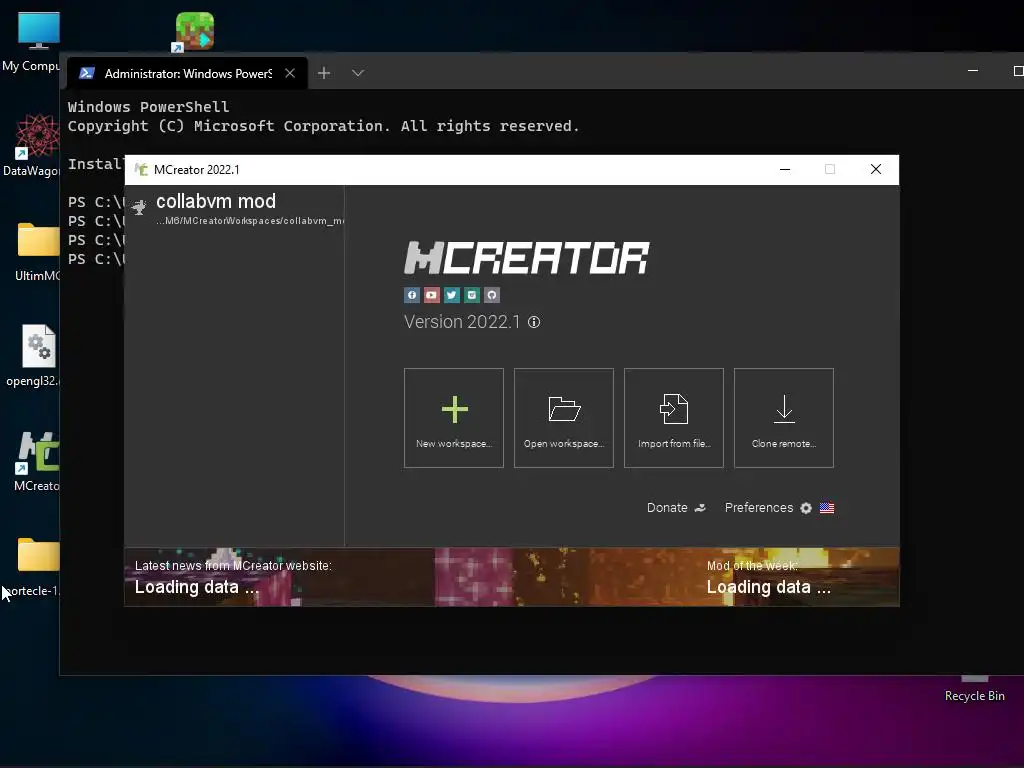Viewport: 1024px width, 768px height.
Task: Minimize the Windows Terminal window
Action: (973, 71)
